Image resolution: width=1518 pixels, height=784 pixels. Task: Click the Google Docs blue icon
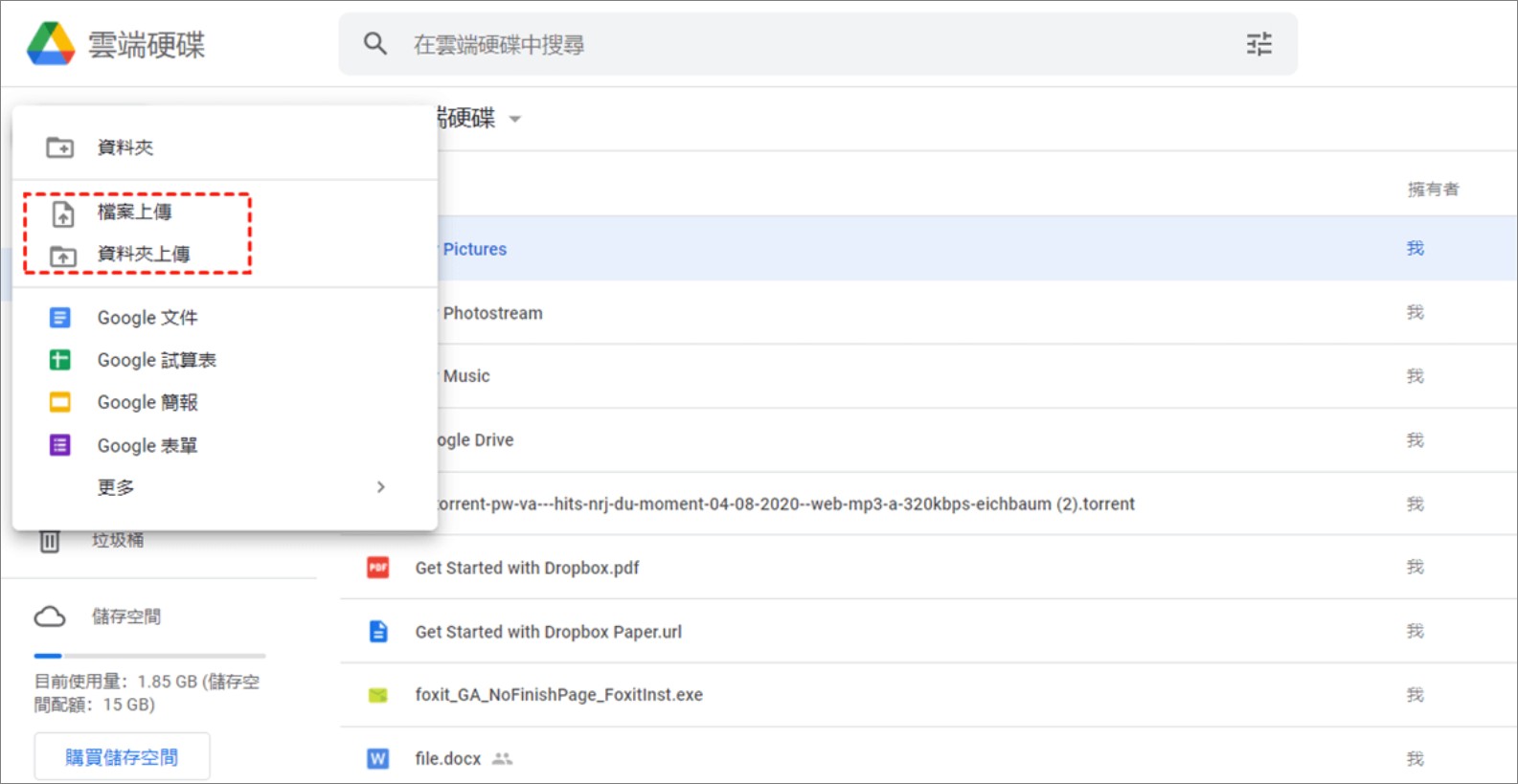coord(59,318)
